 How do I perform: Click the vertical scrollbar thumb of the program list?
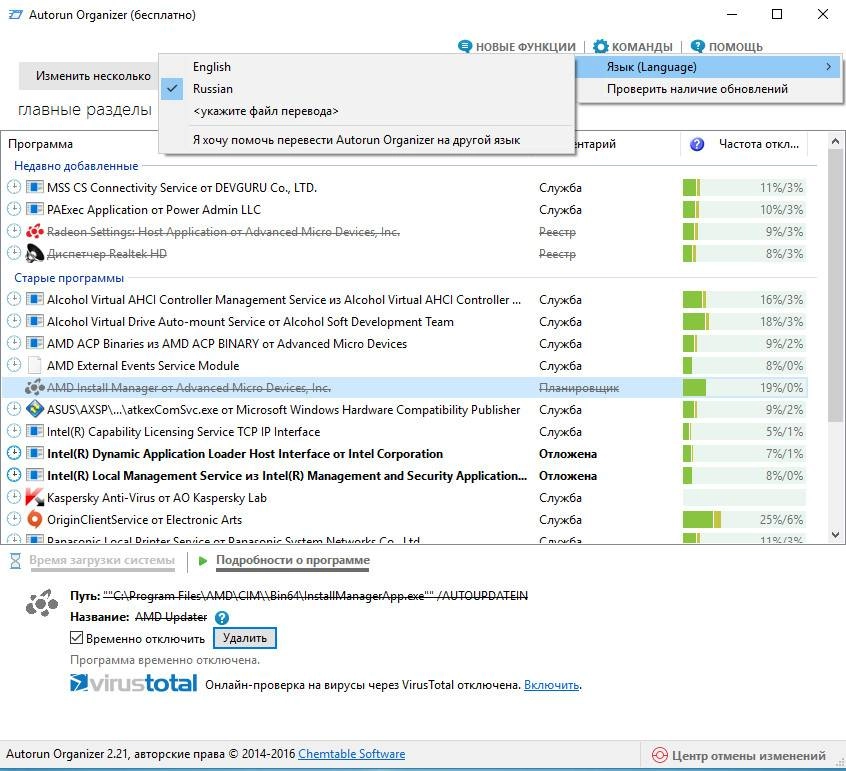(x=835, y=286)
